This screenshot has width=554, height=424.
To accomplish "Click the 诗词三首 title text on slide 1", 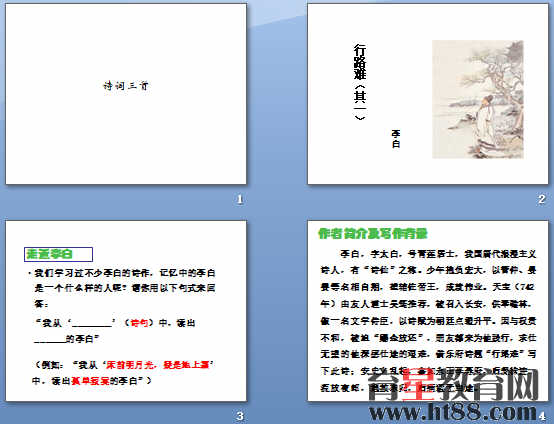I will [x=126, y=86].
